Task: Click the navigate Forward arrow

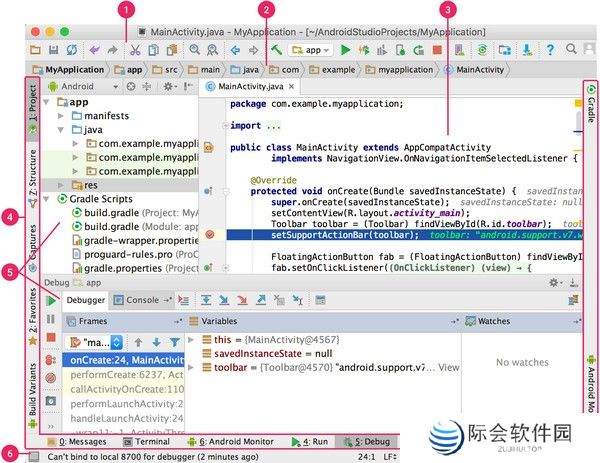Action: point(253,50)
